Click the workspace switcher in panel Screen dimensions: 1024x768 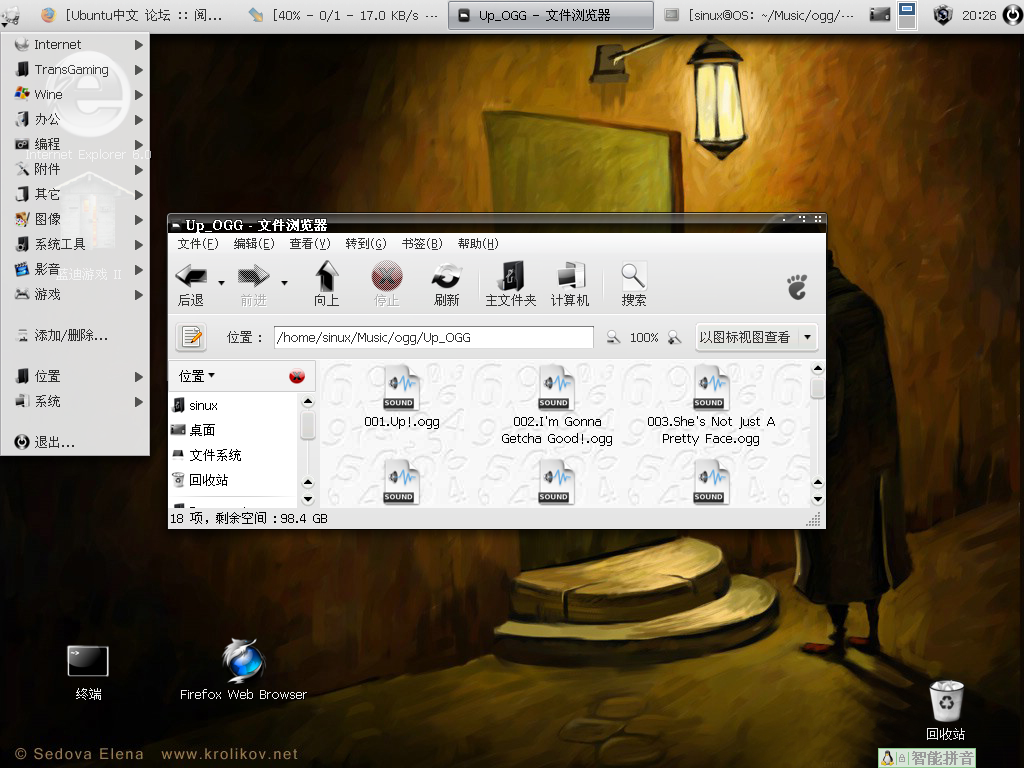[x=906, y=16]
